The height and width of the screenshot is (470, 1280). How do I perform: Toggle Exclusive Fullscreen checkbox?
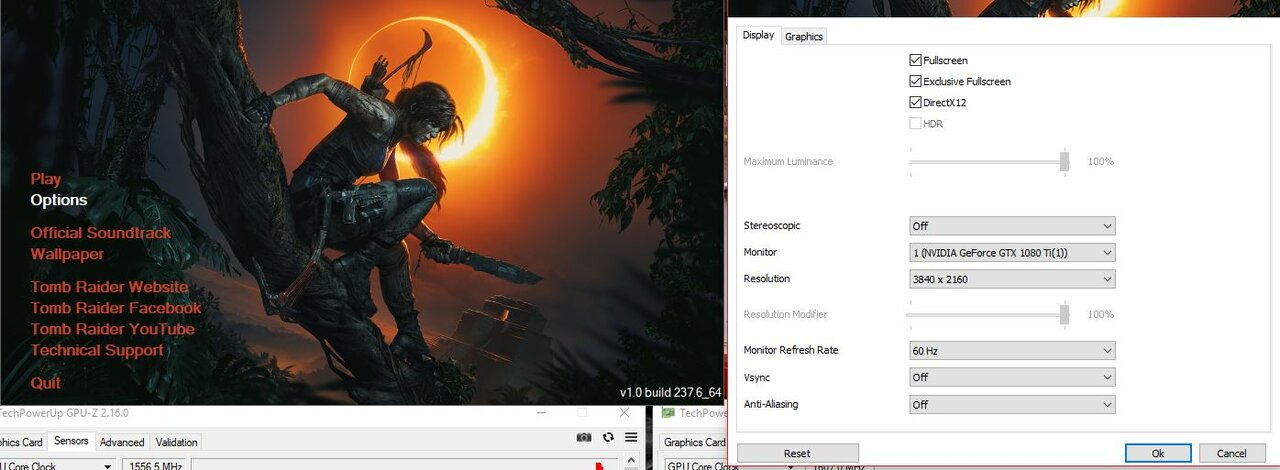coord(915,81)
